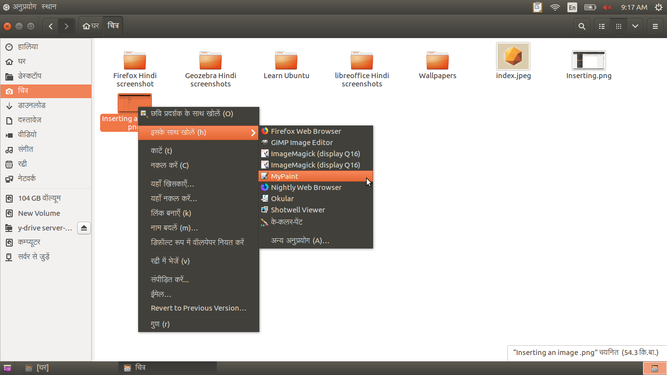Open the view options dropdown arrow

(x=635, y=26)
